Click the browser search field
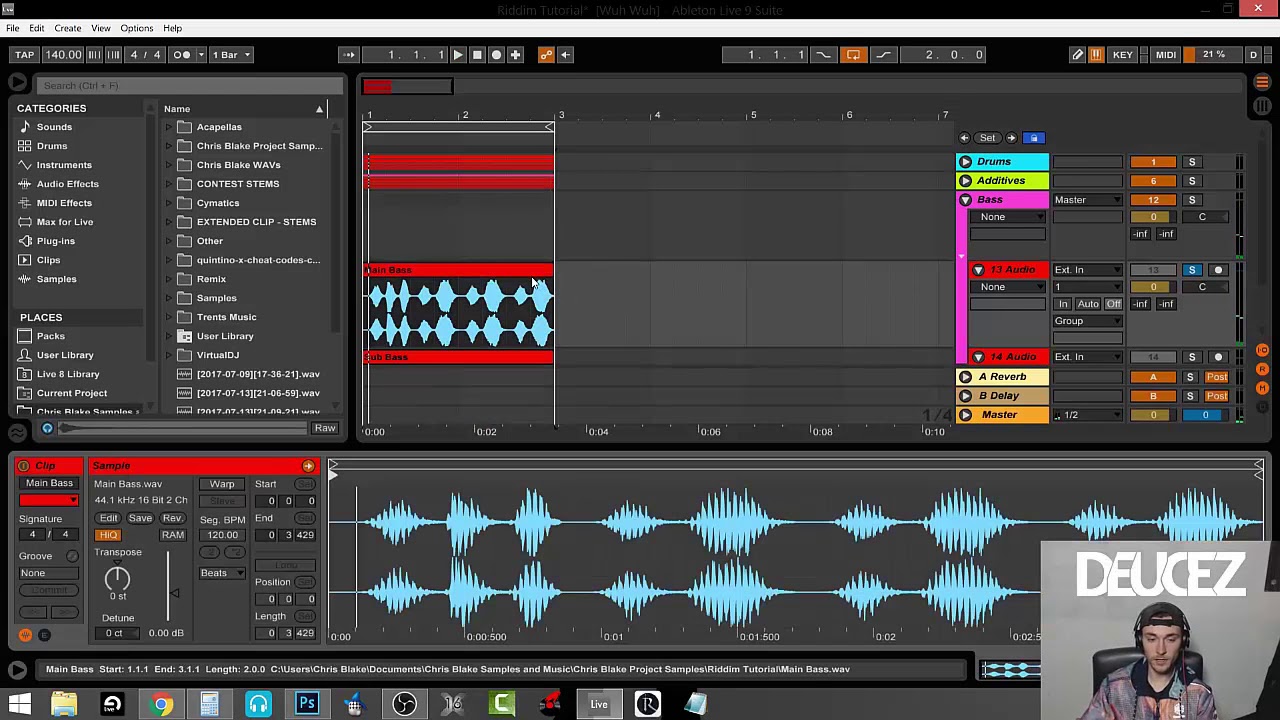This screenshot has width=1280, height=720. [x=190, y=86]
